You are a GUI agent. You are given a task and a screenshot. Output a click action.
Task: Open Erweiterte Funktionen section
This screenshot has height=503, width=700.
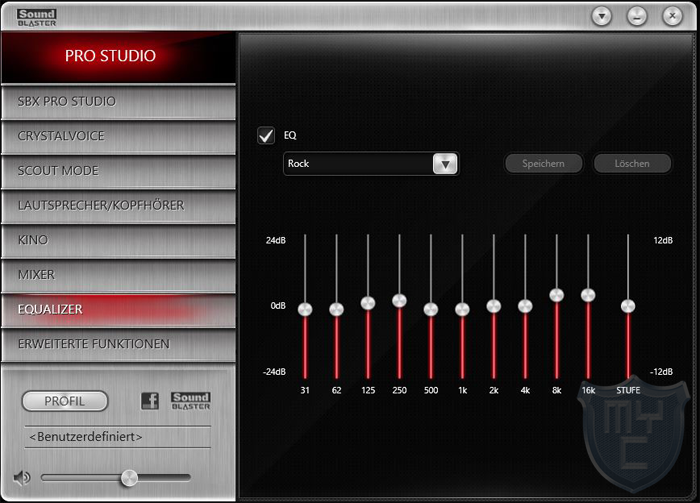118,344
